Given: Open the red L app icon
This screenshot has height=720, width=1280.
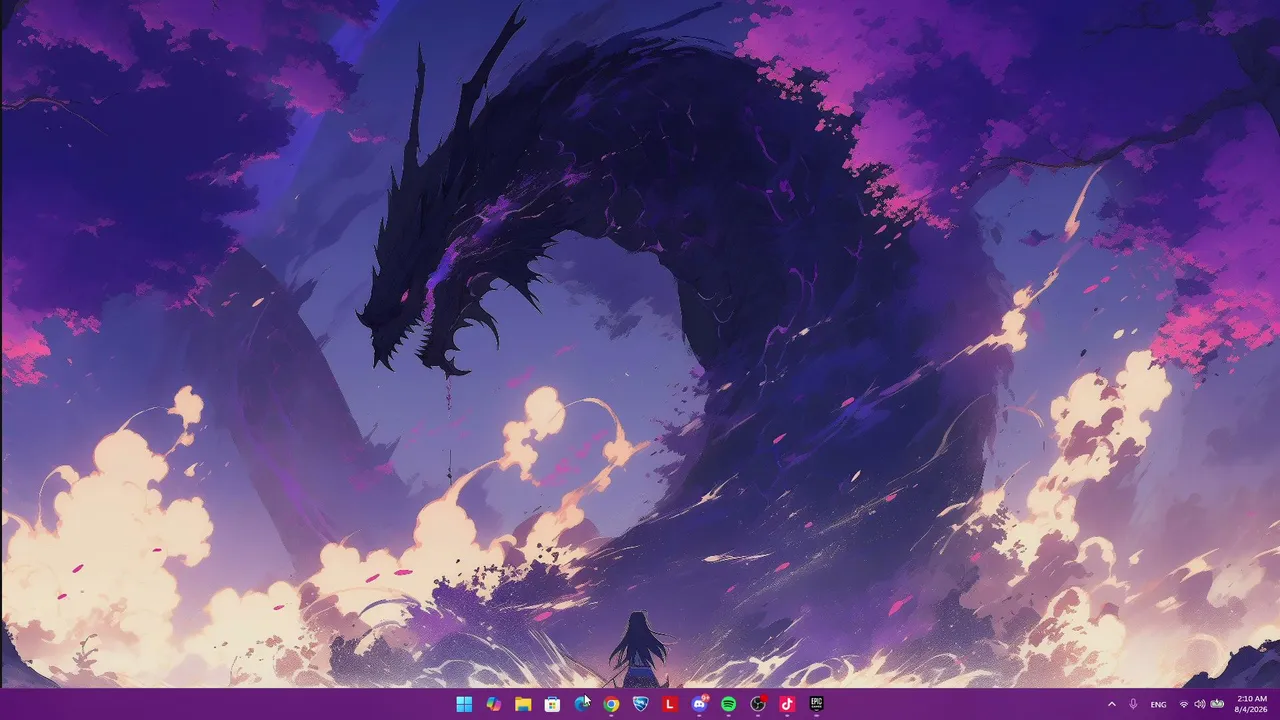Looking at the screenshot, I should click(670, 704).
